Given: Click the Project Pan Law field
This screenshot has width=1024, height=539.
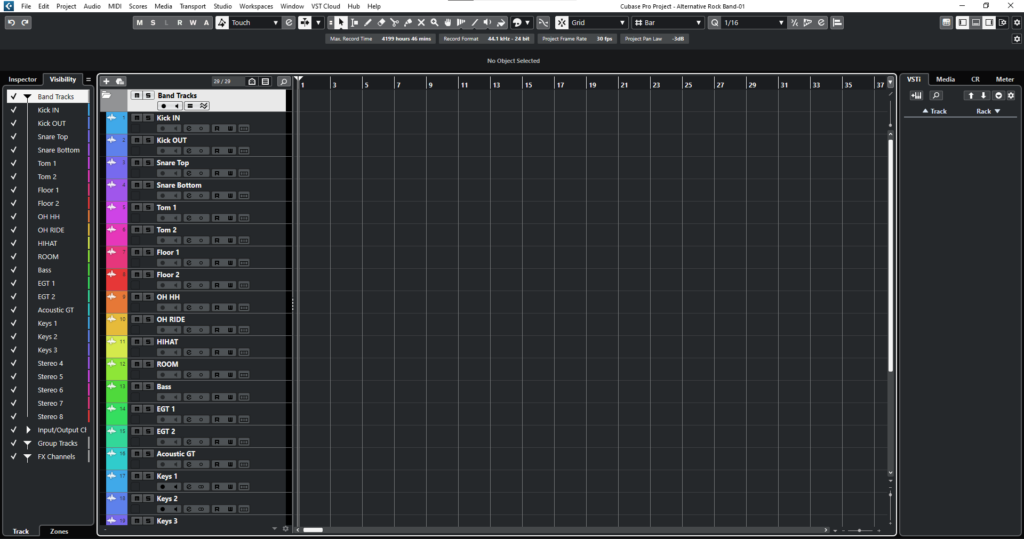Looking at the screenshot, I should pos(654,39).
